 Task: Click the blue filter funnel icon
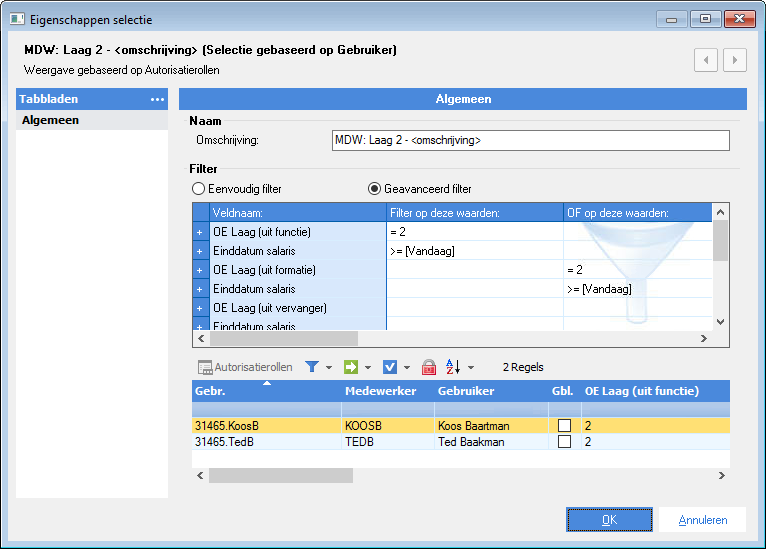tap(312, 367)
